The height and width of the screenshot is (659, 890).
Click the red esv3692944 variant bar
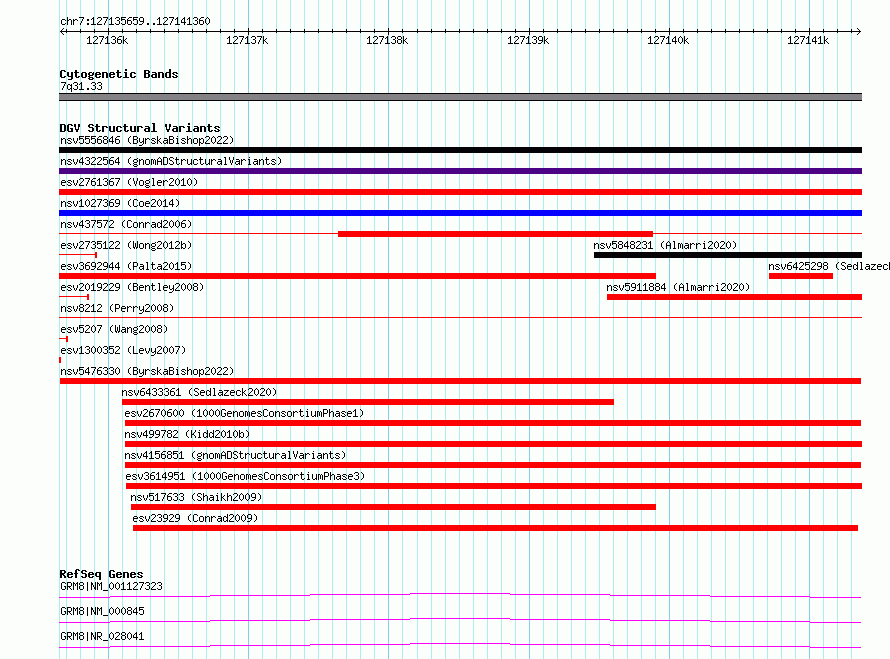[358, 276]
